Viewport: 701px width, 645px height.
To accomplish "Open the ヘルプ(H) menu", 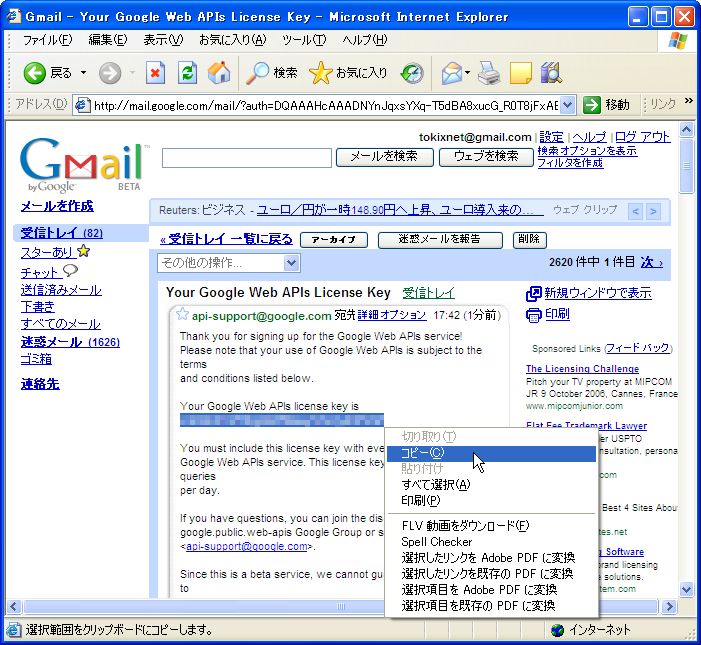I will click(x=365, y=40).
